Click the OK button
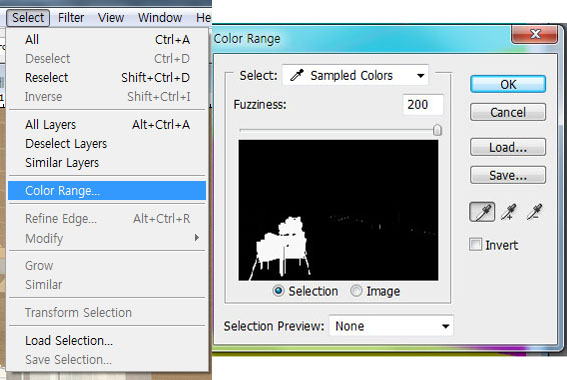The width and height of the screenshot is (567, 380). (508, 84)
